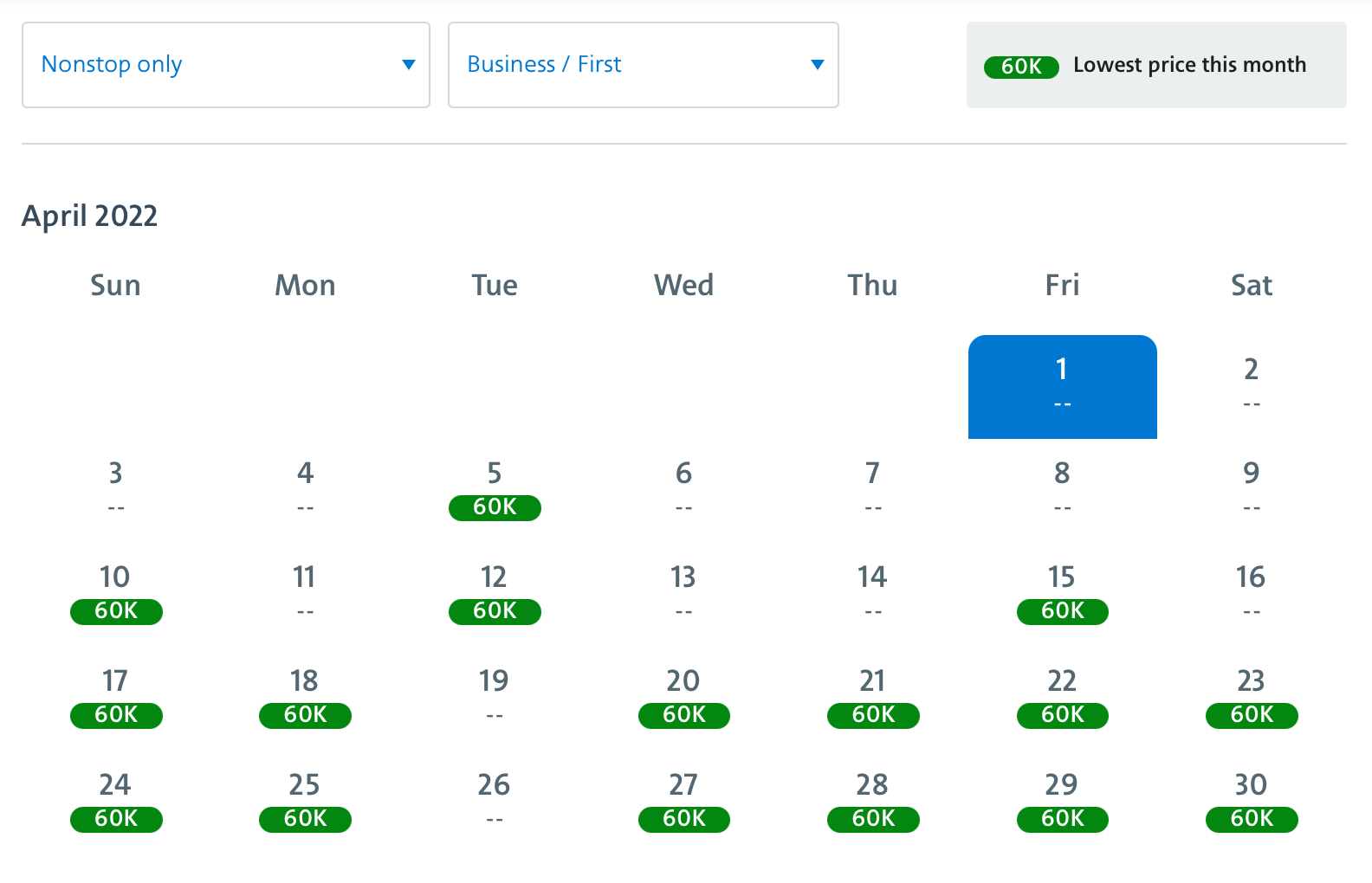Select April 26 date

495,802
